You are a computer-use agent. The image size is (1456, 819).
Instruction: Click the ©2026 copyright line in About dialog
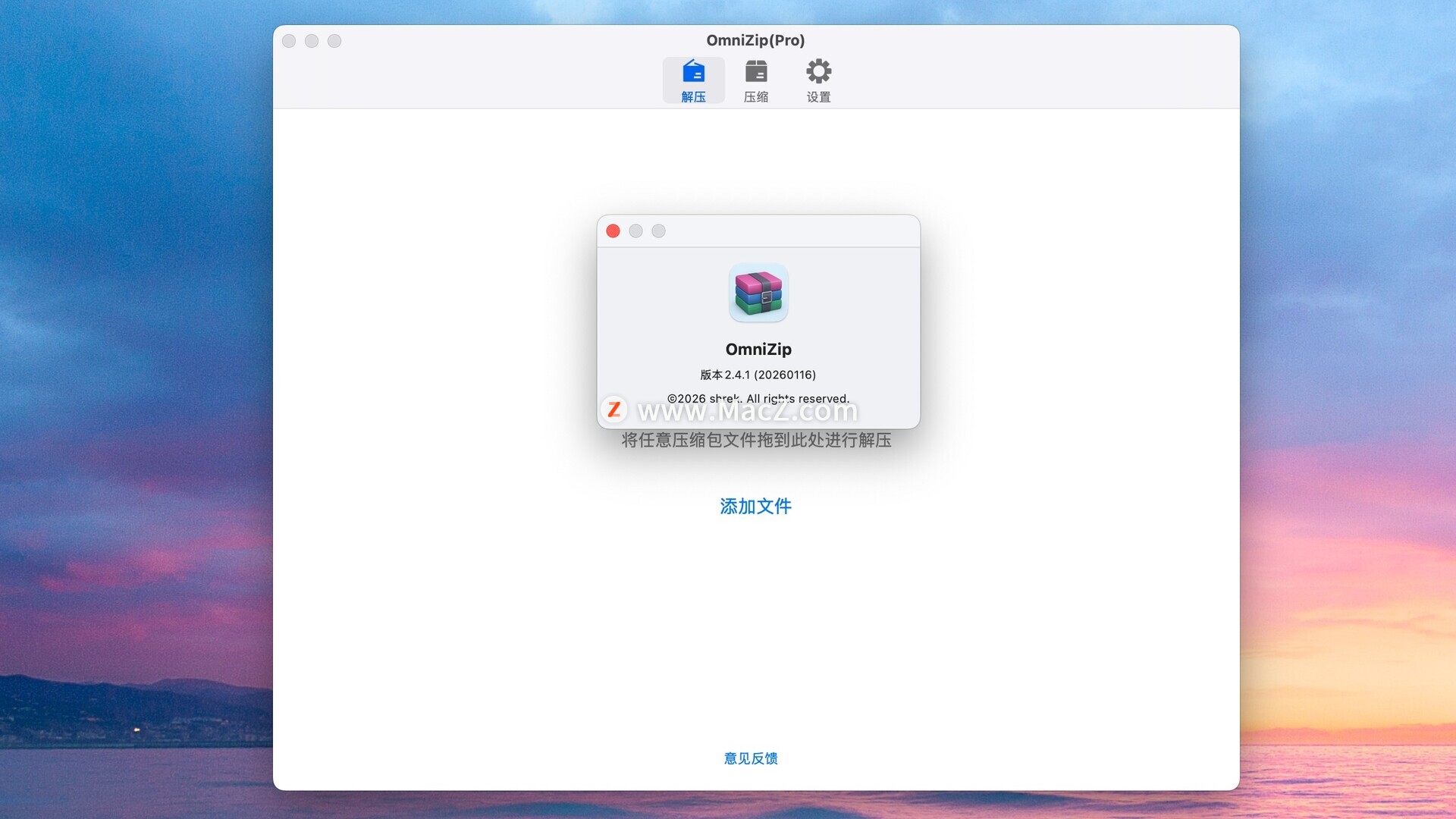758,398
